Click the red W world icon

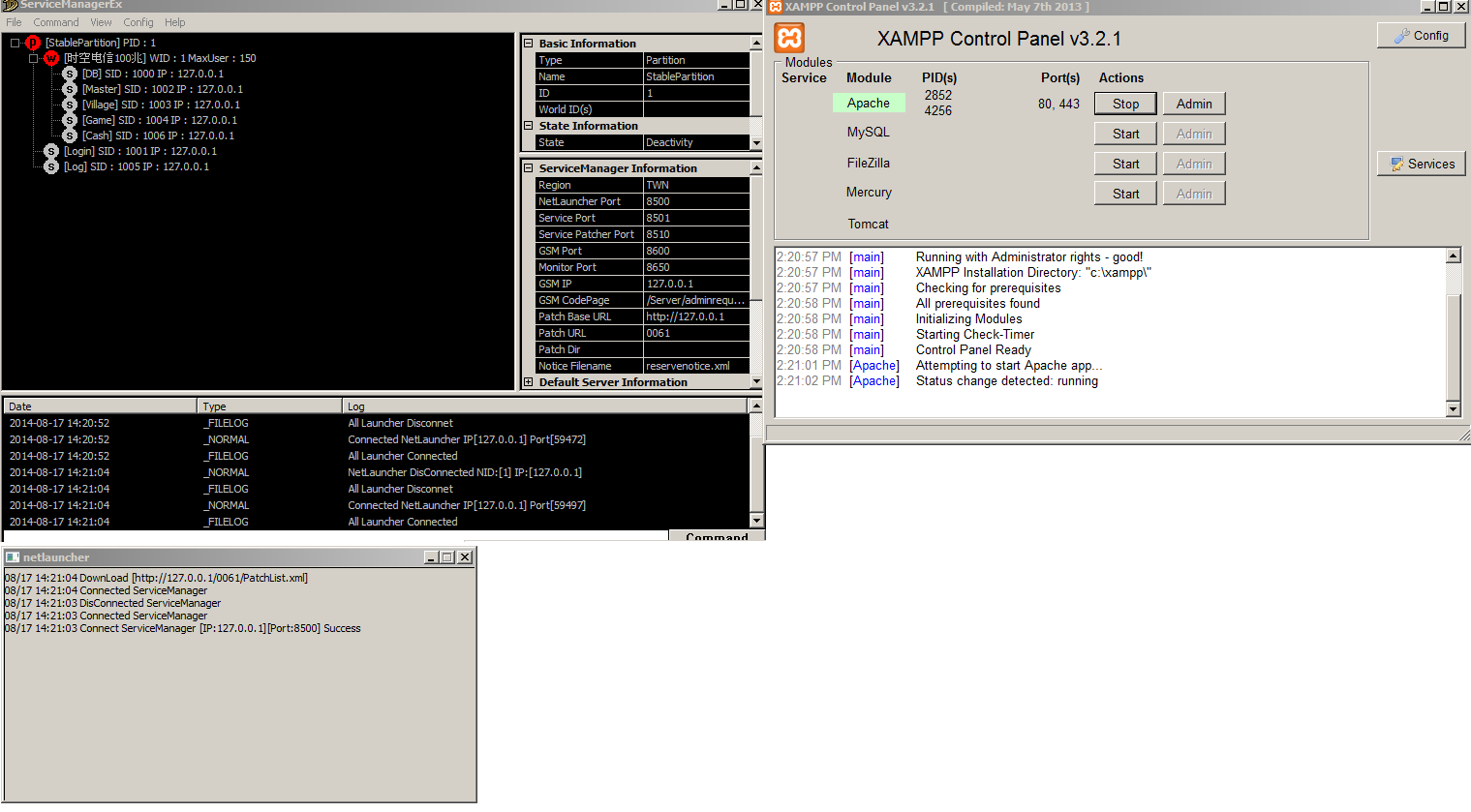point(51,58)
